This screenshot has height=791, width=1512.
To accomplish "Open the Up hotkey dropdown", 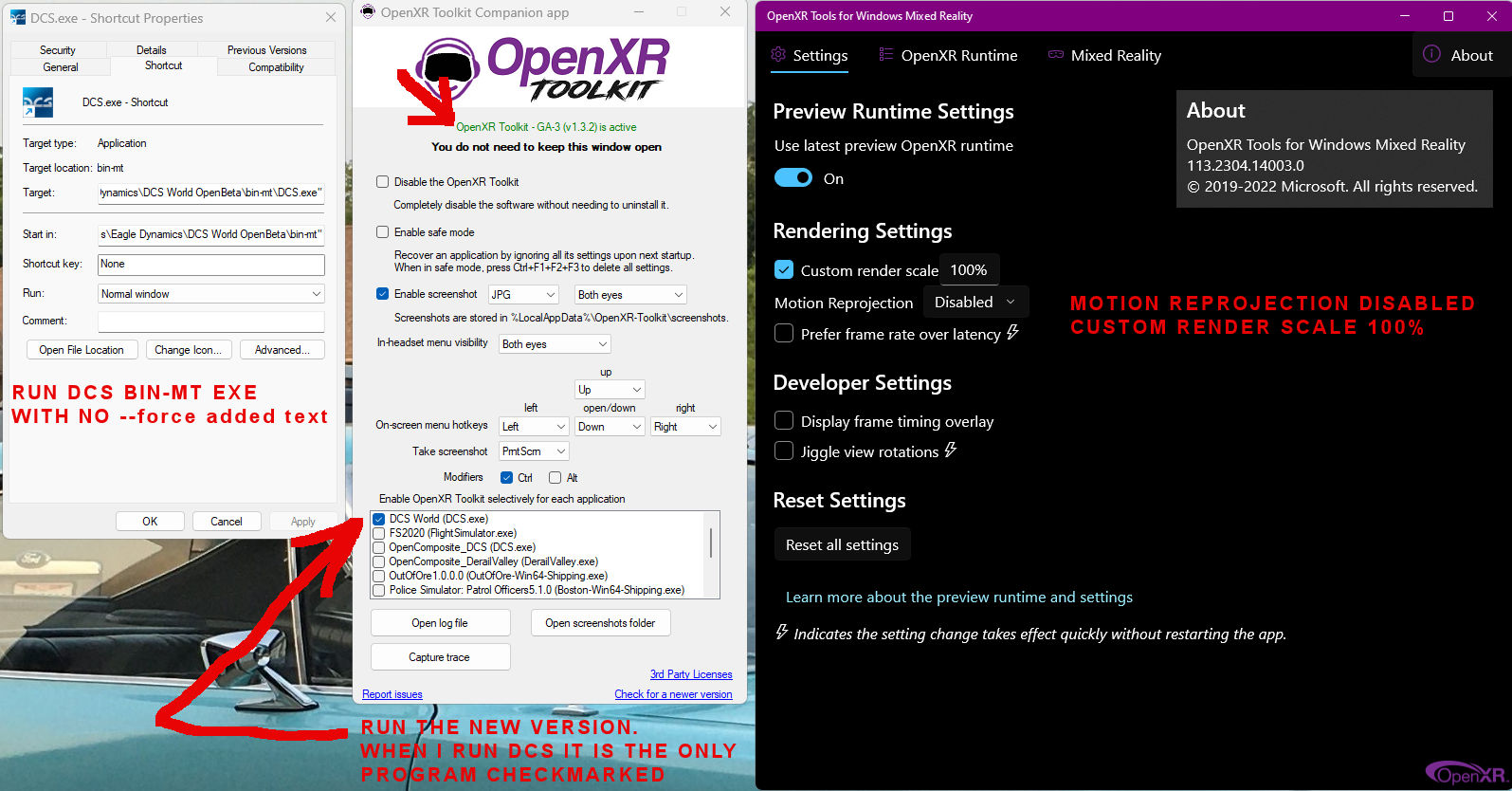I will tap(610, 390).
